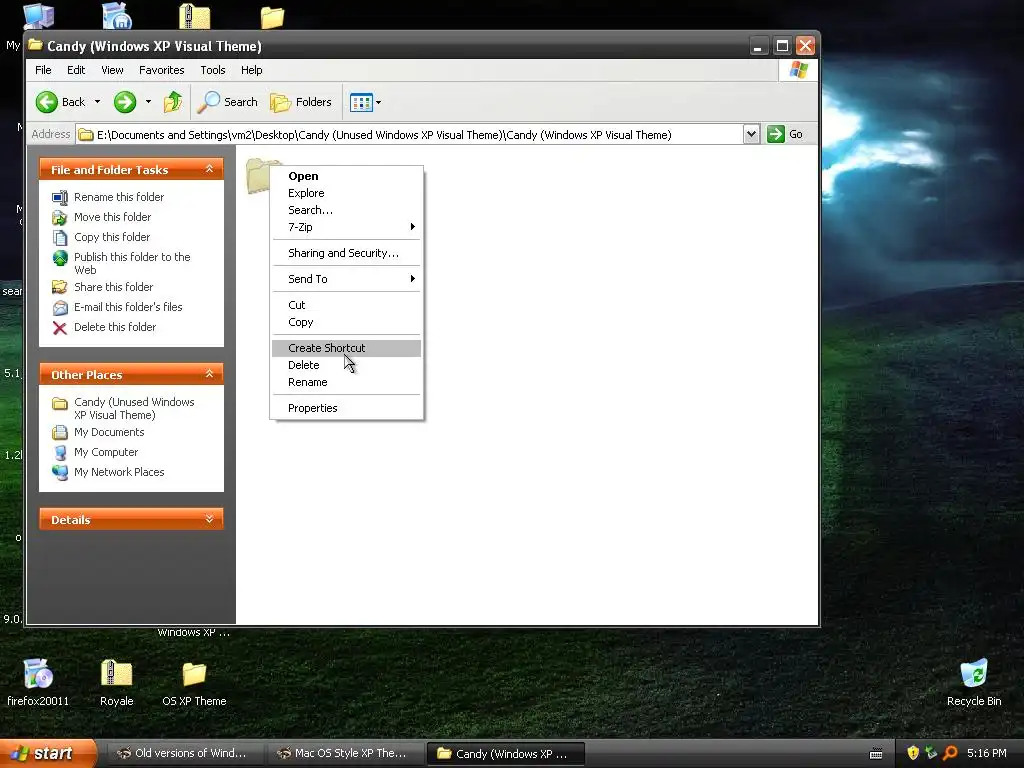Select Search... in the context menu
The height and width of the screenshot is (768, 1024).
tap(346, 210)
